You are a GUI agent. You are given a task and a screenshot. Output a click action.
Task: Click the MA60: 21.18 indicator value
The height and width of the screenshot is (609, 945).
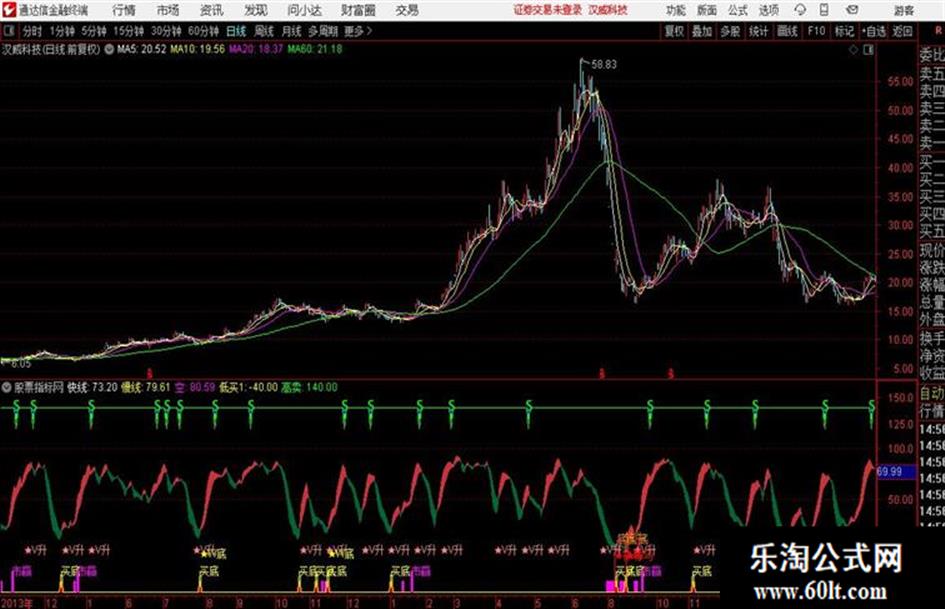click(315, 49)
